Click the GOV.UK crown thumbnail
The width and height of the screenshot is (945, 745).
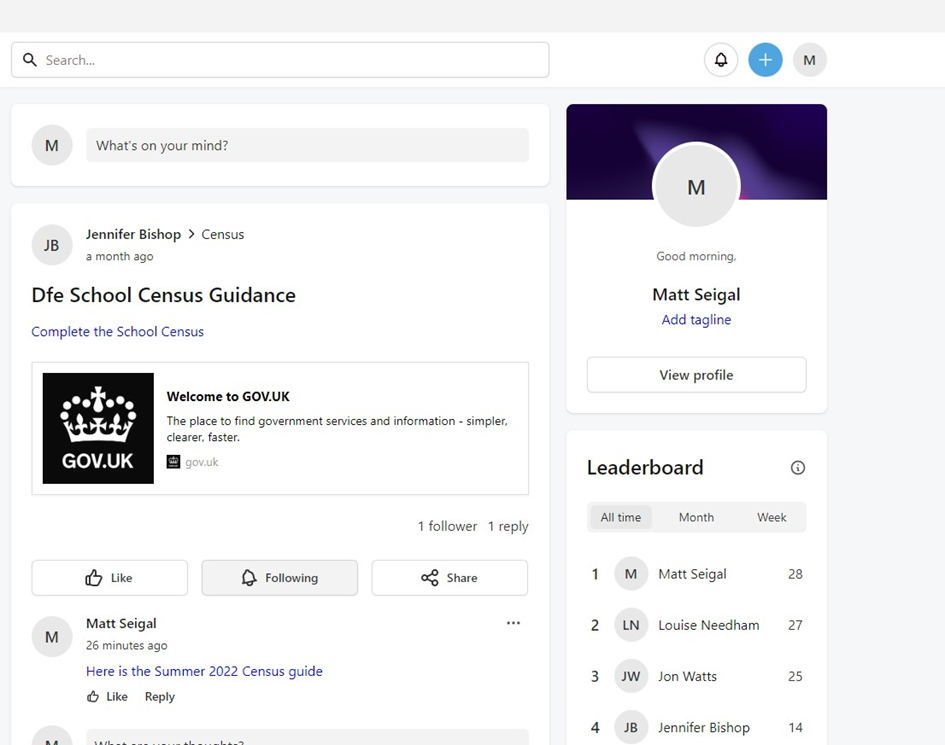(98, 428)
